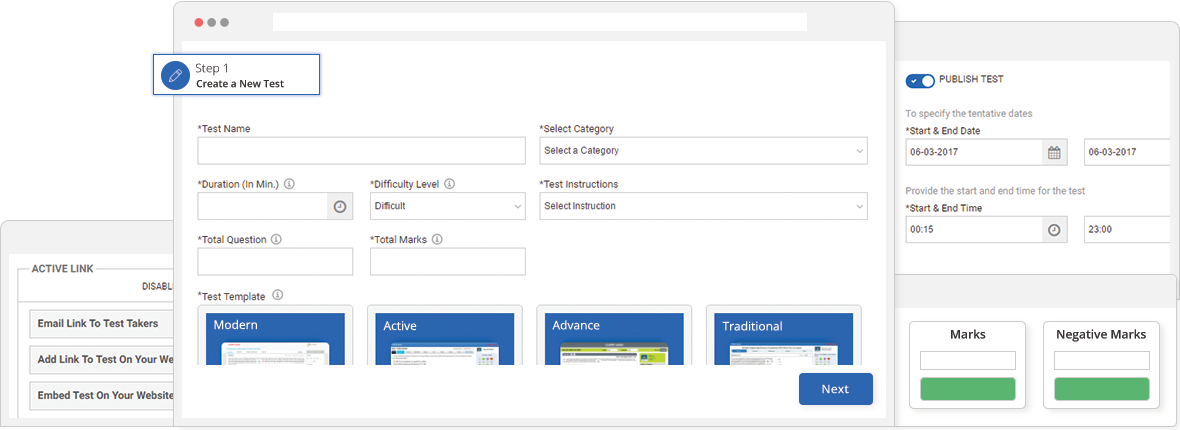Screen dimensions: 1180x430
Task: Click info icon next to Test Template
Action: coord(278,294)
